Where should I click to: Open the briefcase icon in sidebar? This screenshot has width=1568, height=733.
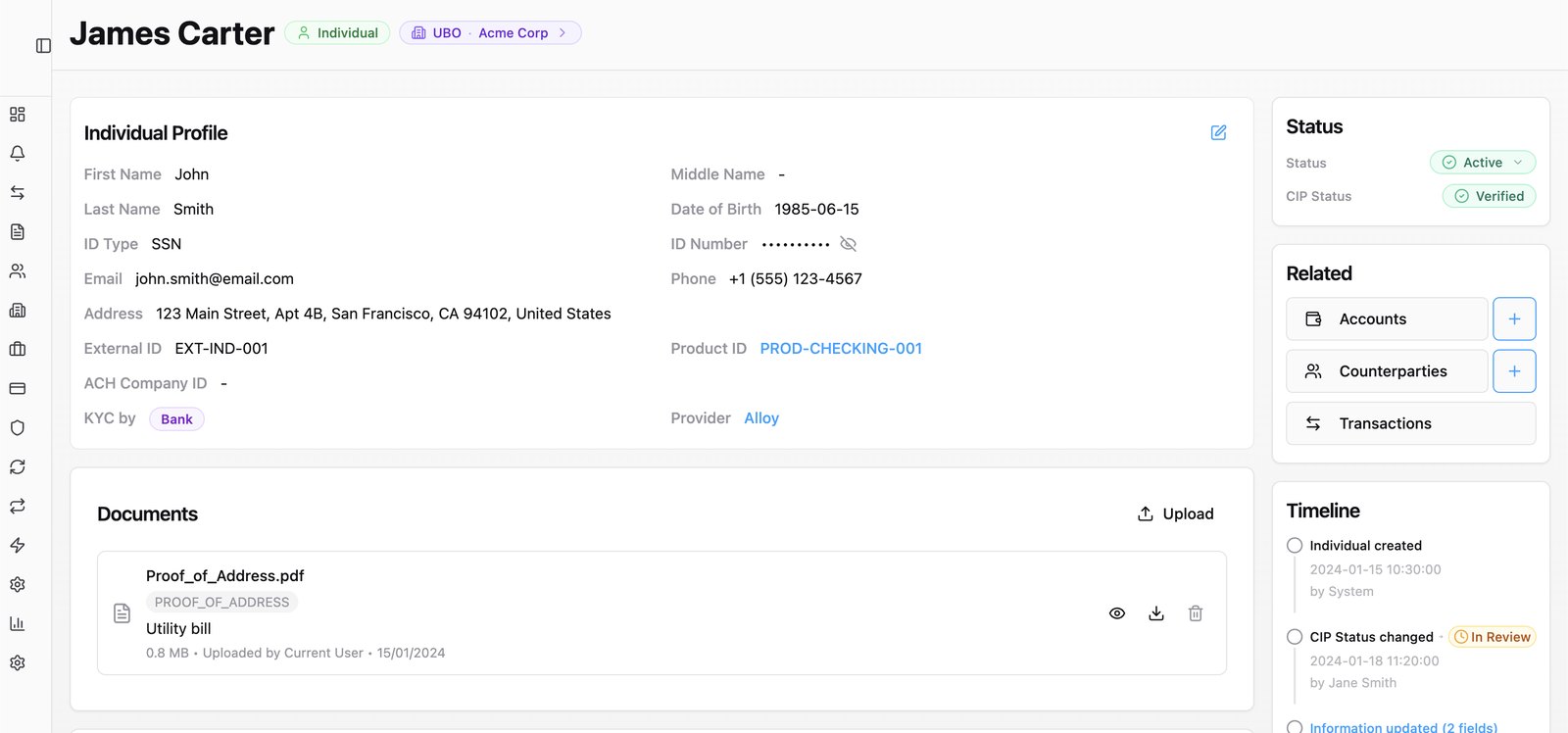(x=18, y=350)
